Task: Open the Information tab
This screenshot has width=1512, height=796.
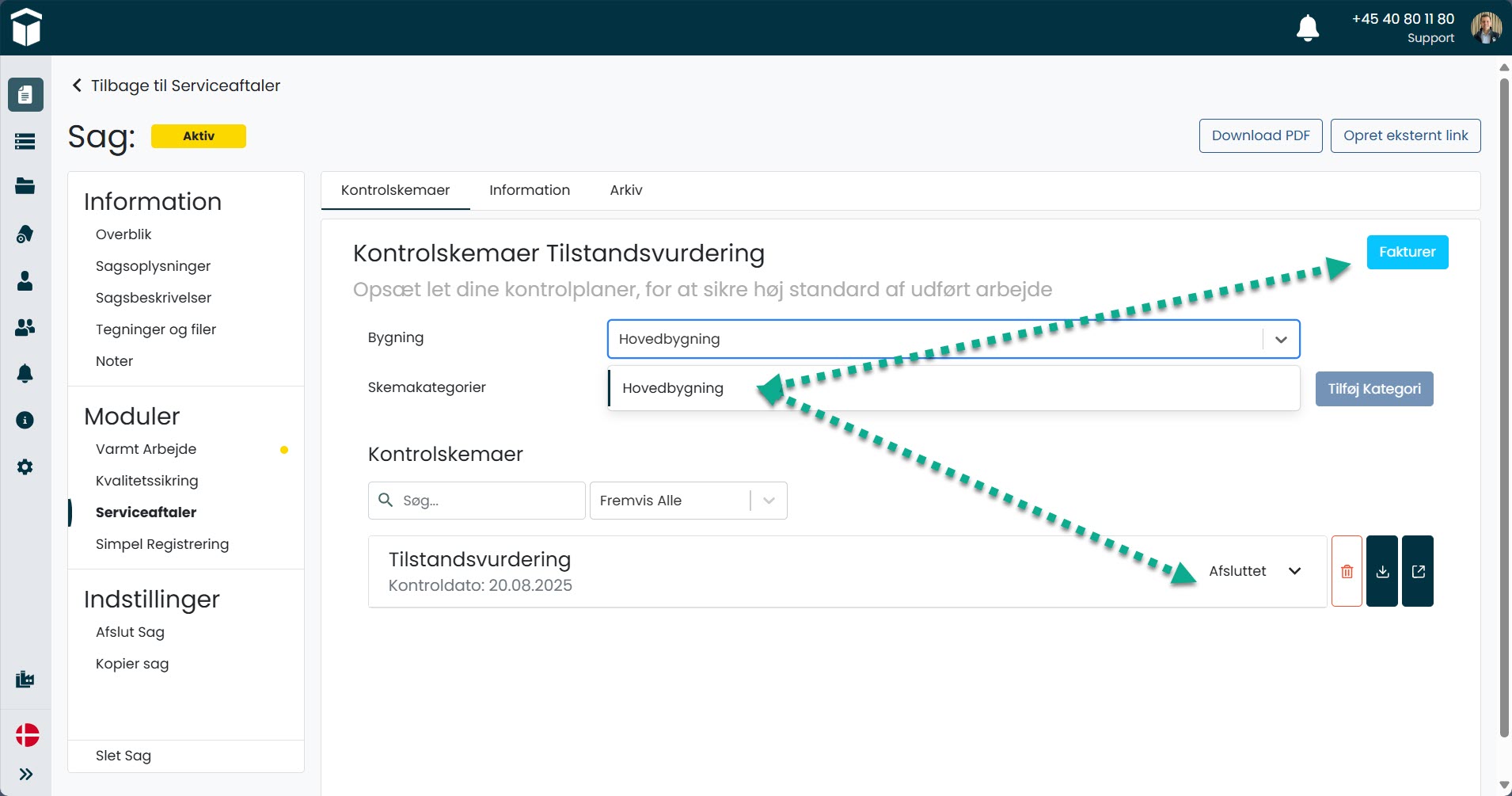Action: 529,190
